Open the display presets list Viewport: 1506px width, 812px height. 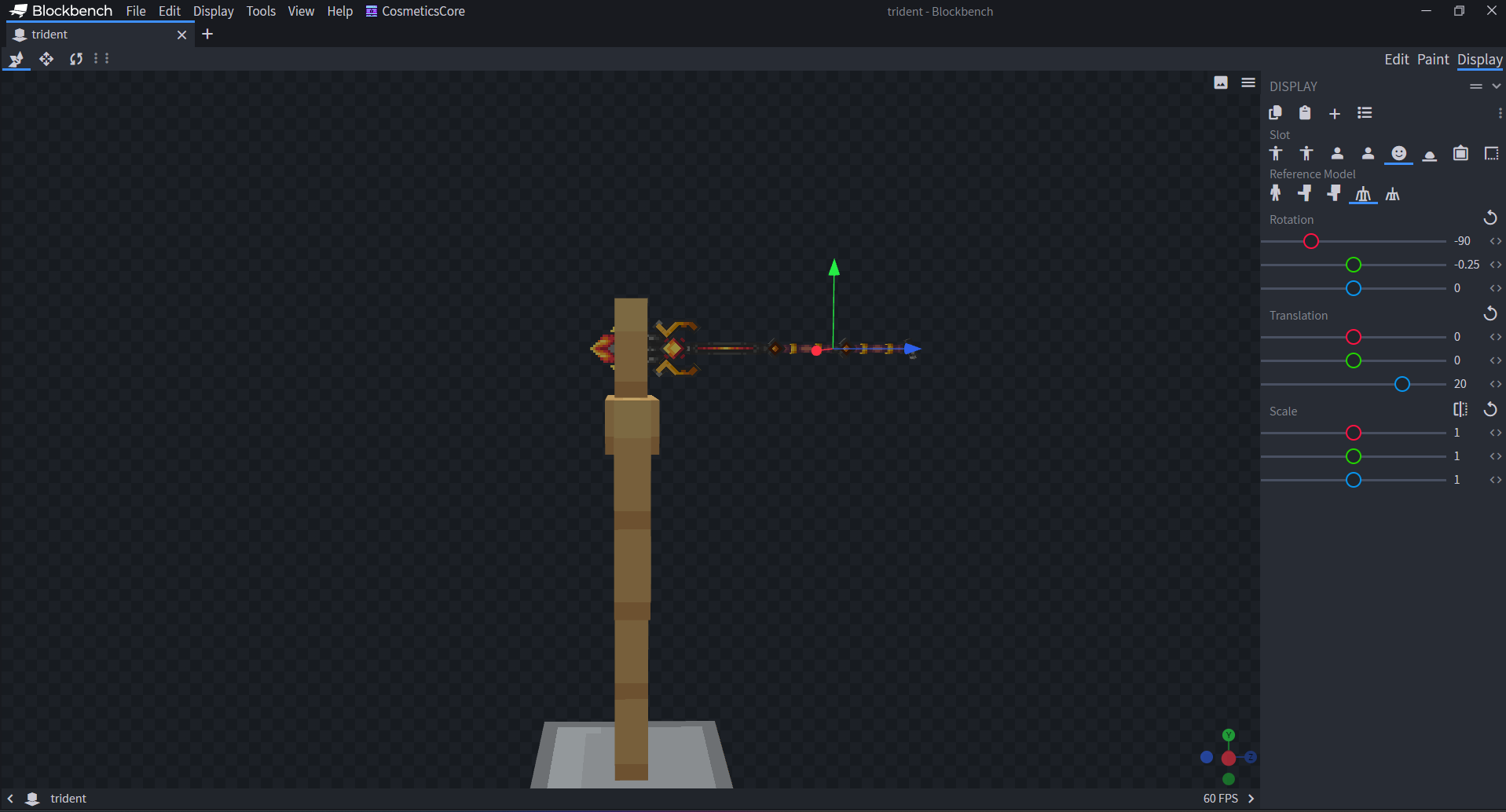(1365, 113)
